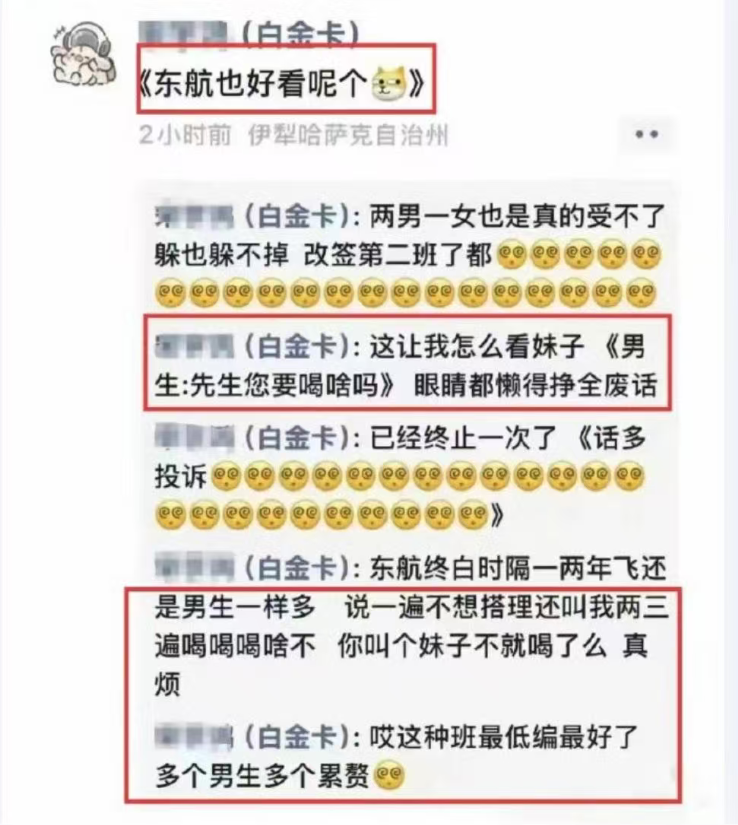Tap the dizzy emoji after 多个累赘
738x825 pixels.
(x=389, y=775)
